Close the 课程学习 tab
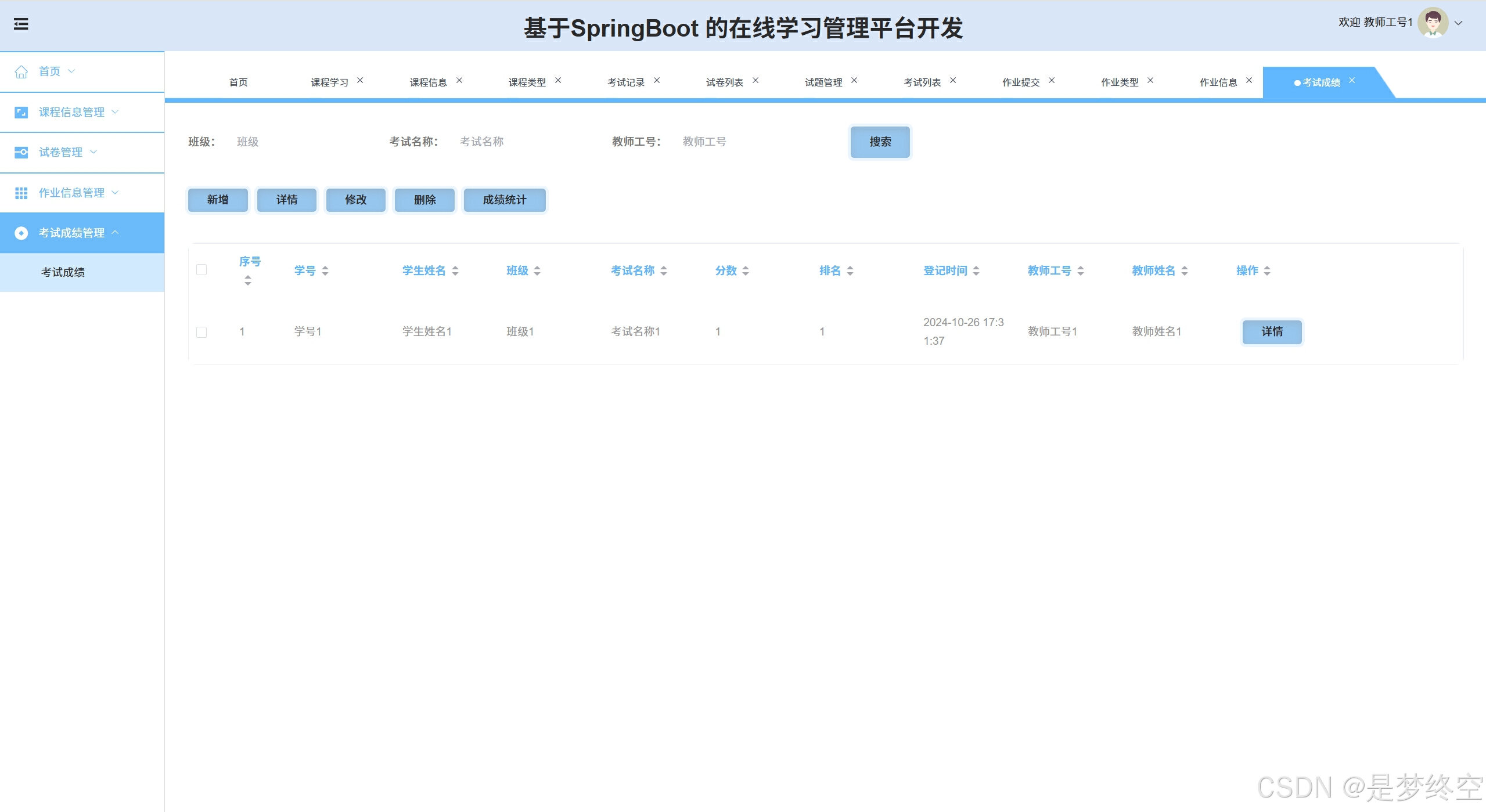Viewport: 1486px width, 812px height. [x=360, y=81]
